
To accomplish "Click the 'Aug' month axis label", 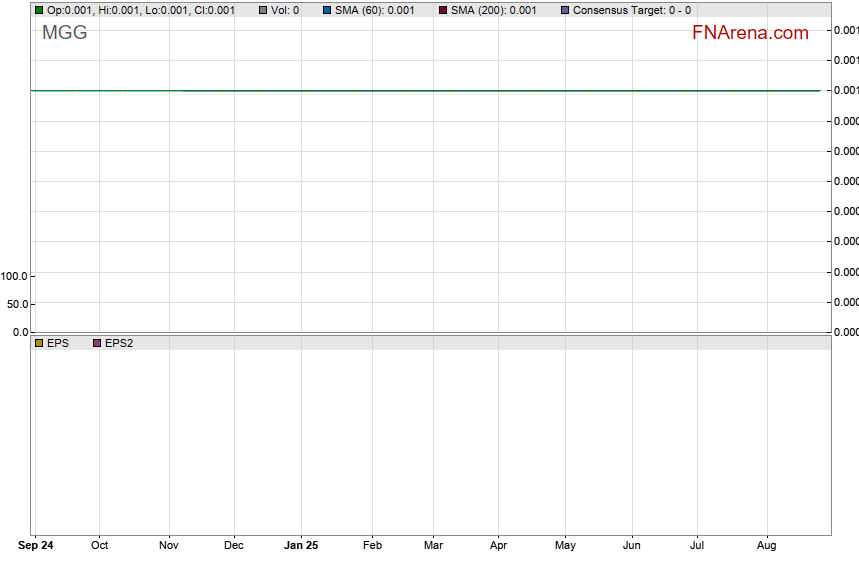I will (x=767, y=546).
